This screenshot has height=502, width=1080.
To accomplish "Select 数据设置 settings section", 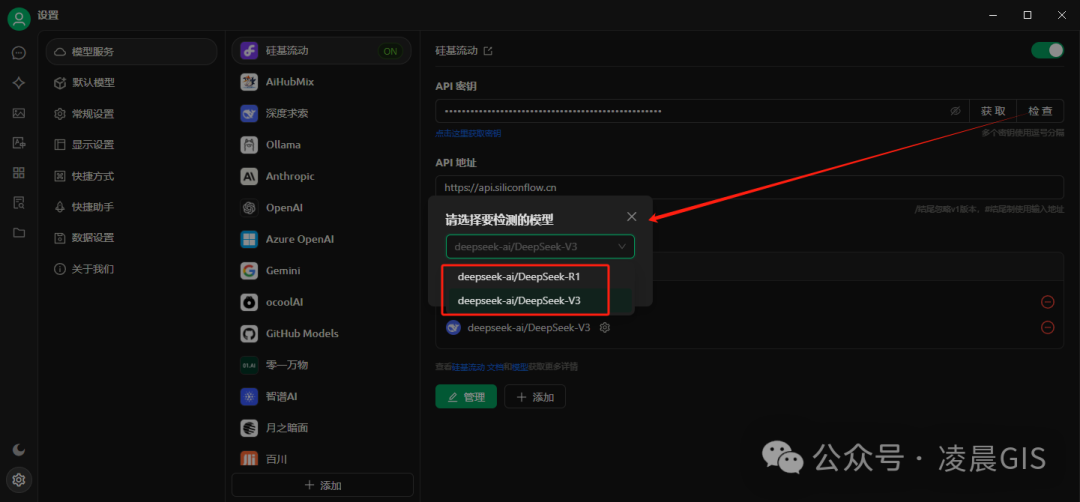I will (131, 238).
